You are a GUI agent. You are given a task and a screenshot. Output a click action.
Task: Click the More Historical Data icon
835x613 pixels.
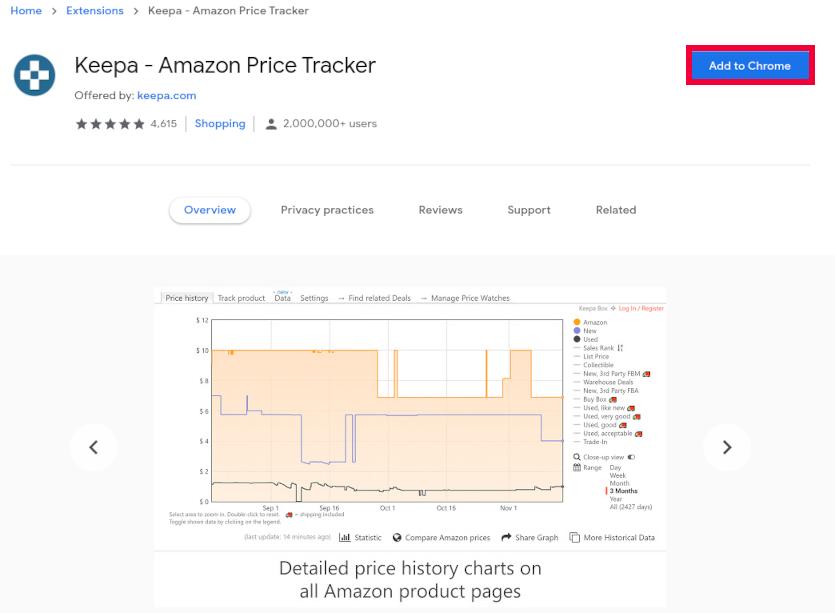click(575, 537)
